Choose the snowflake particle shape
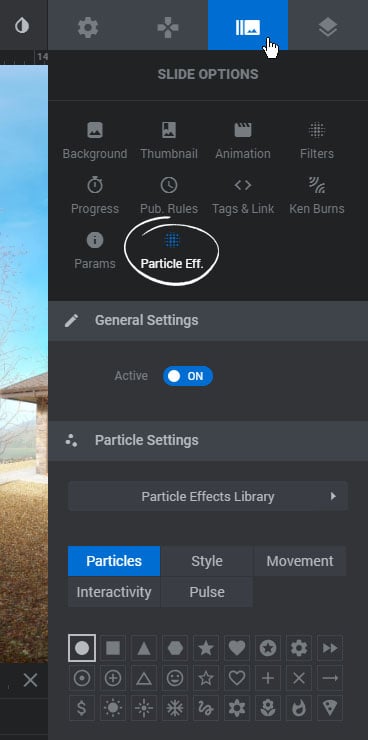This screenshot has height=740, width=368. coord(175,708)
